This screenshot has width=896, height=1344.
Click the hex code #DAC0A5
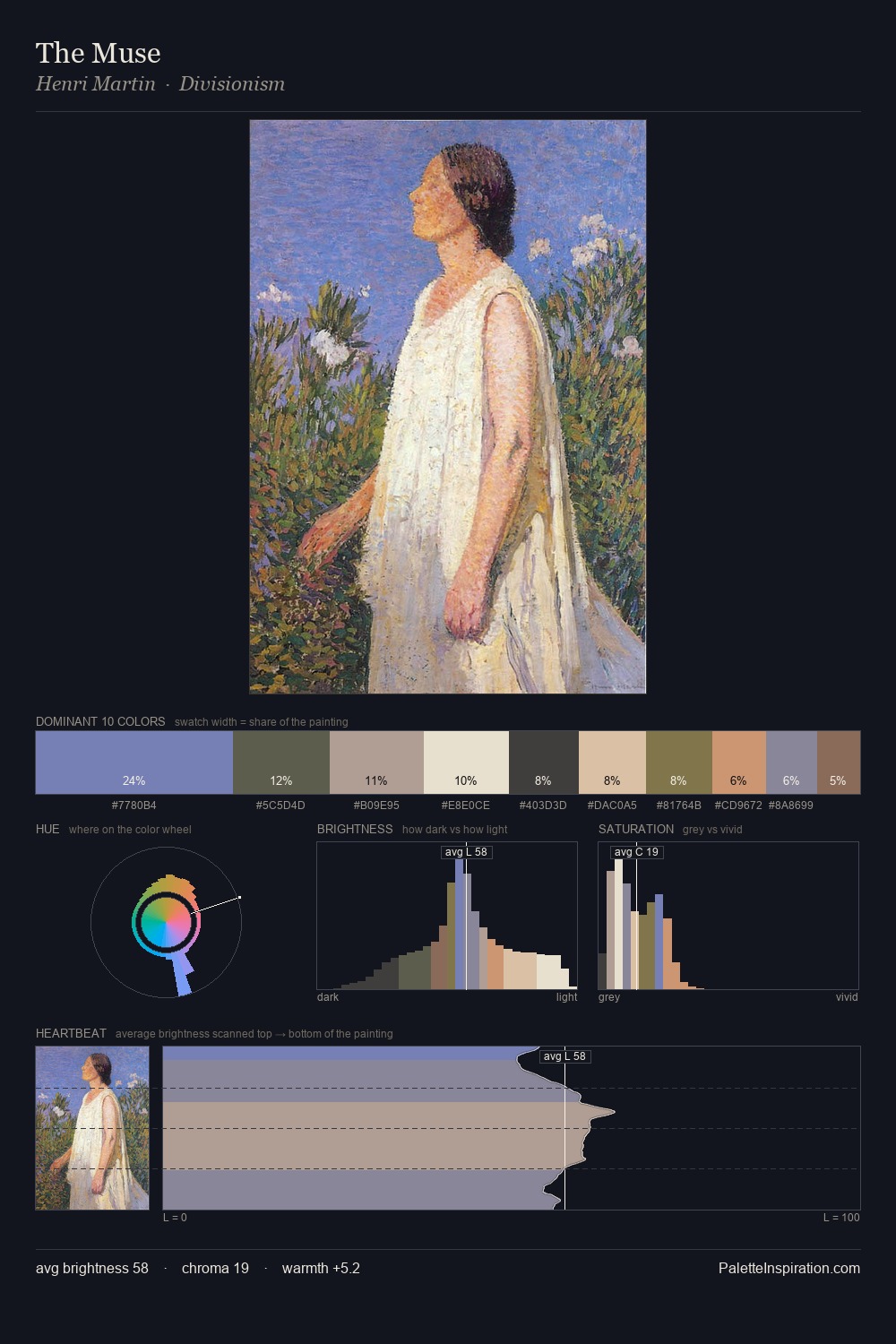pyautogui.click(x=612, y=806)
